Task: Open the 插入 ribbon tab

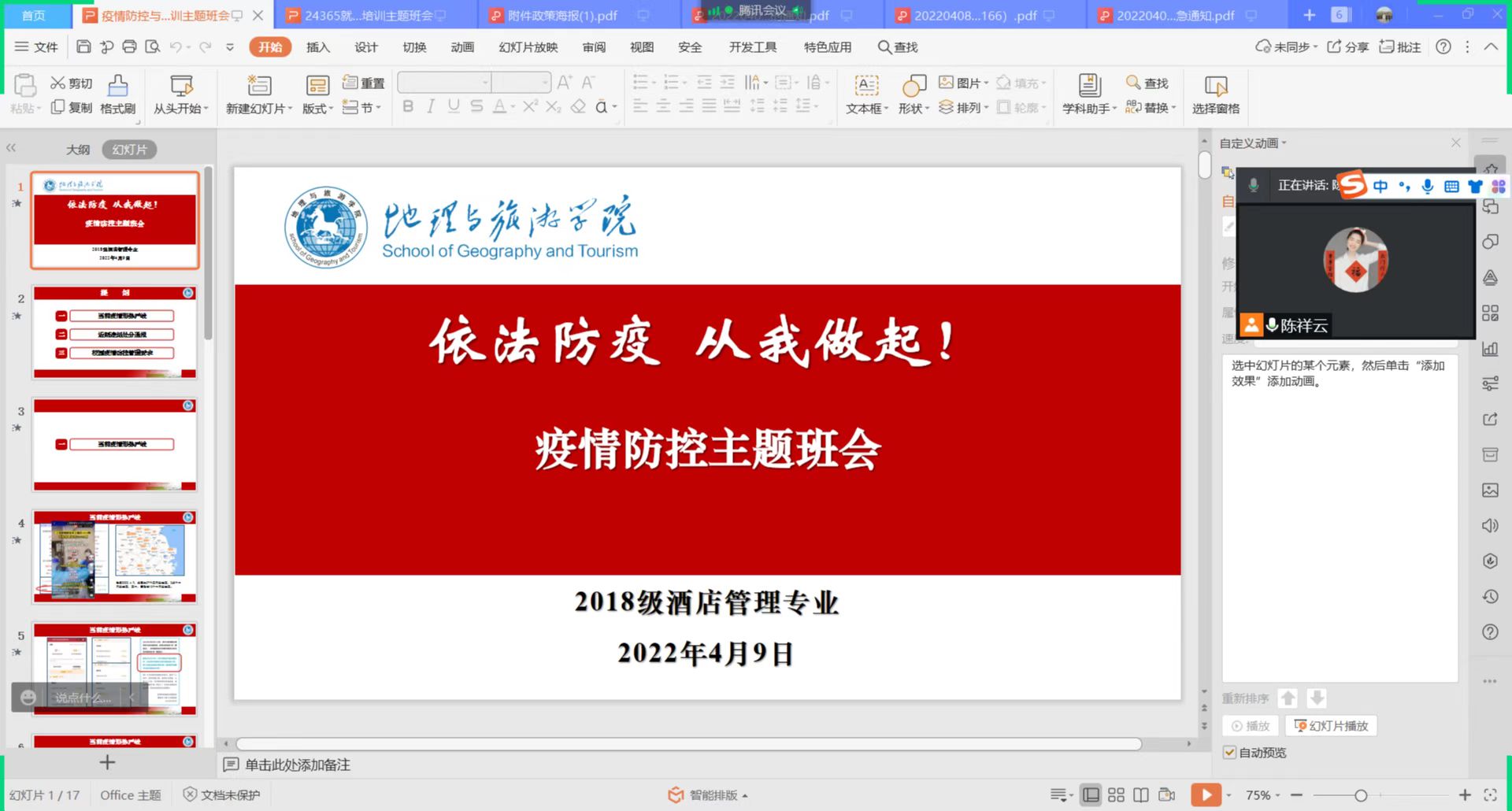Action: (317, 47)
